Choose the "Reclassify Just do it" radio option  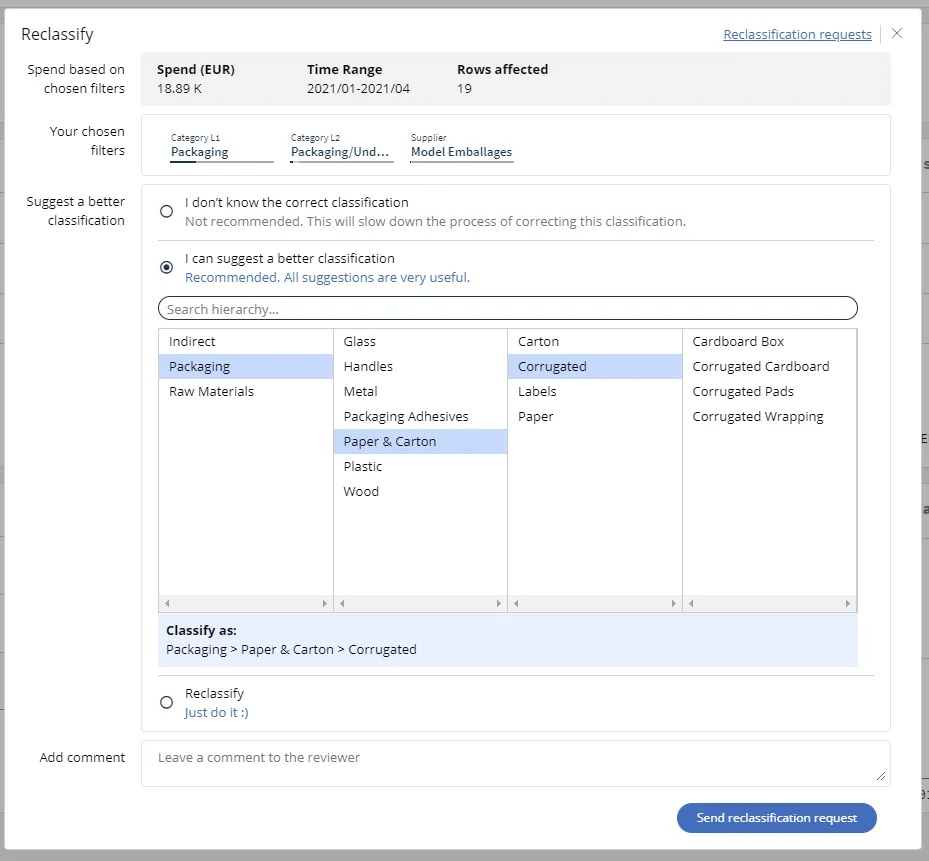pos(167,702)
